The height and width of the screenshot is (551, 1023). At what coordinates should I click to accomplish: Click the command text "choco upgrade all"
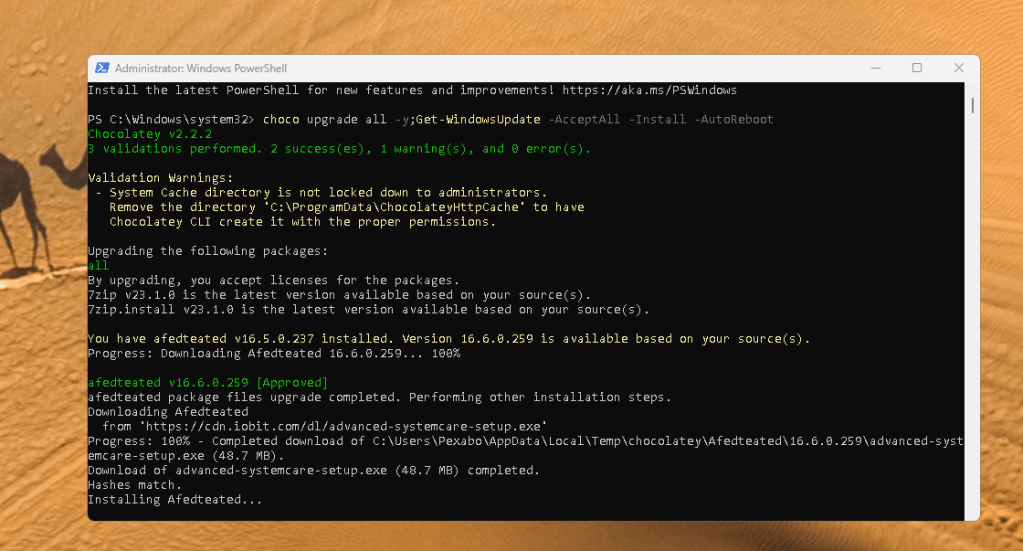tap(325, 119)
